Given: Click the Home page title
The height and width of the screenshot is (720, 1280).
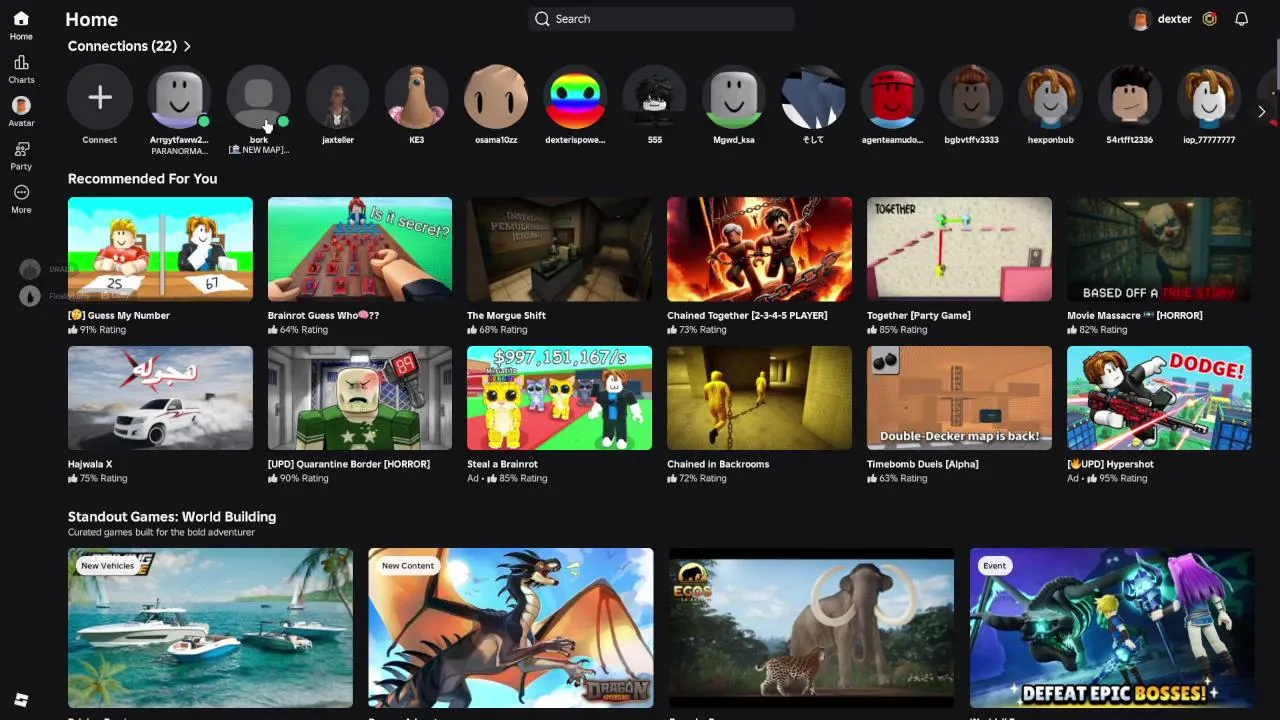Looking at the screenshot, I should coord(91,19).
